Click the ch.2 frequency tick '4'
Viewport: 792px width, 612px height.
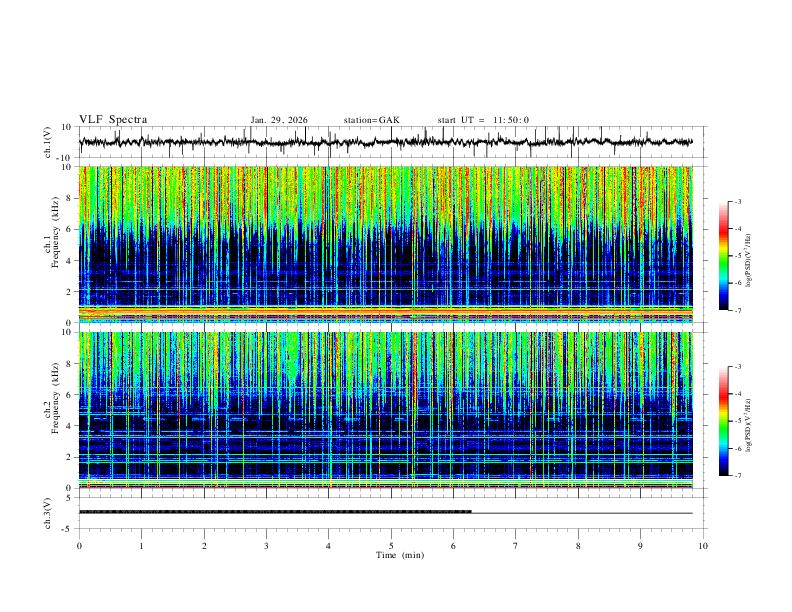point(69,426)
